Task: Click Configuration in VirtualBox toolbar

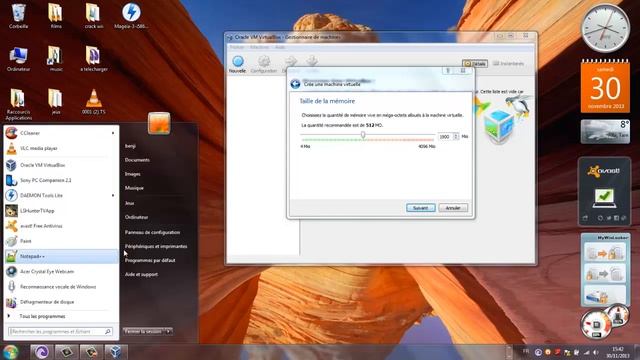Action: (264, 64)
